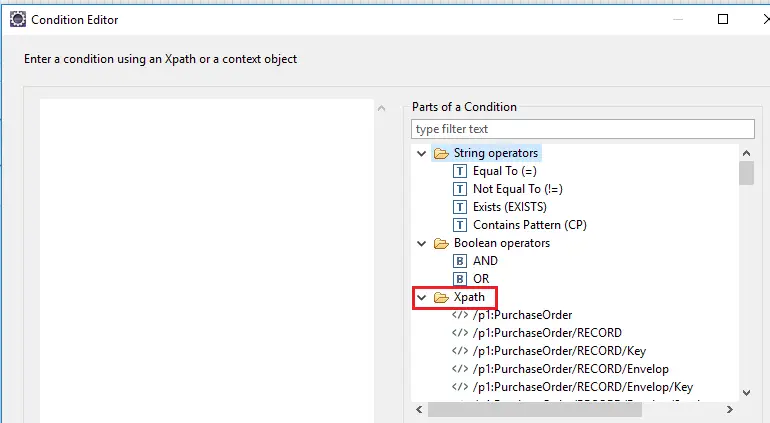Click the type filter text field

pos(583,129)
